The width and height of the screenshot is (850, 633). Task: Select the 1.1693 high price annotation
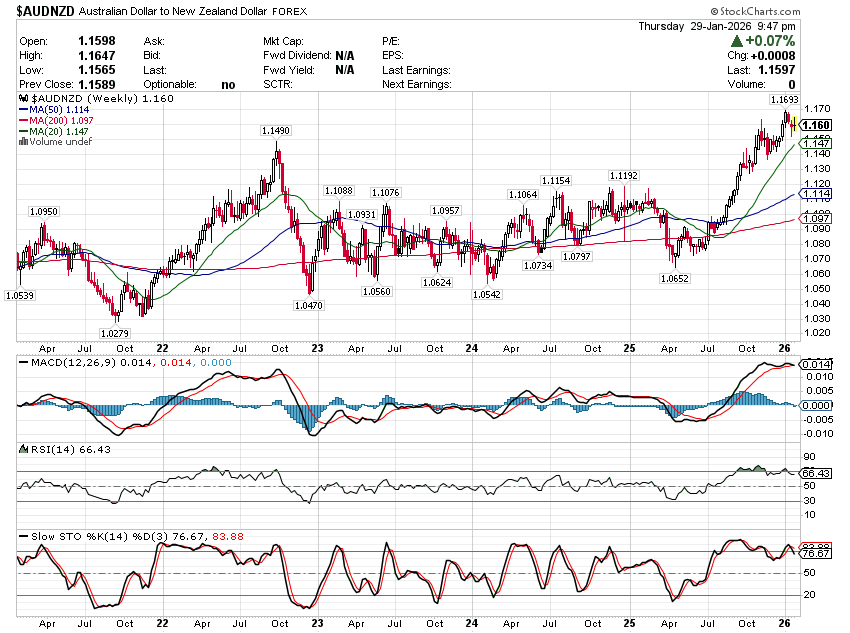(783, 101)
